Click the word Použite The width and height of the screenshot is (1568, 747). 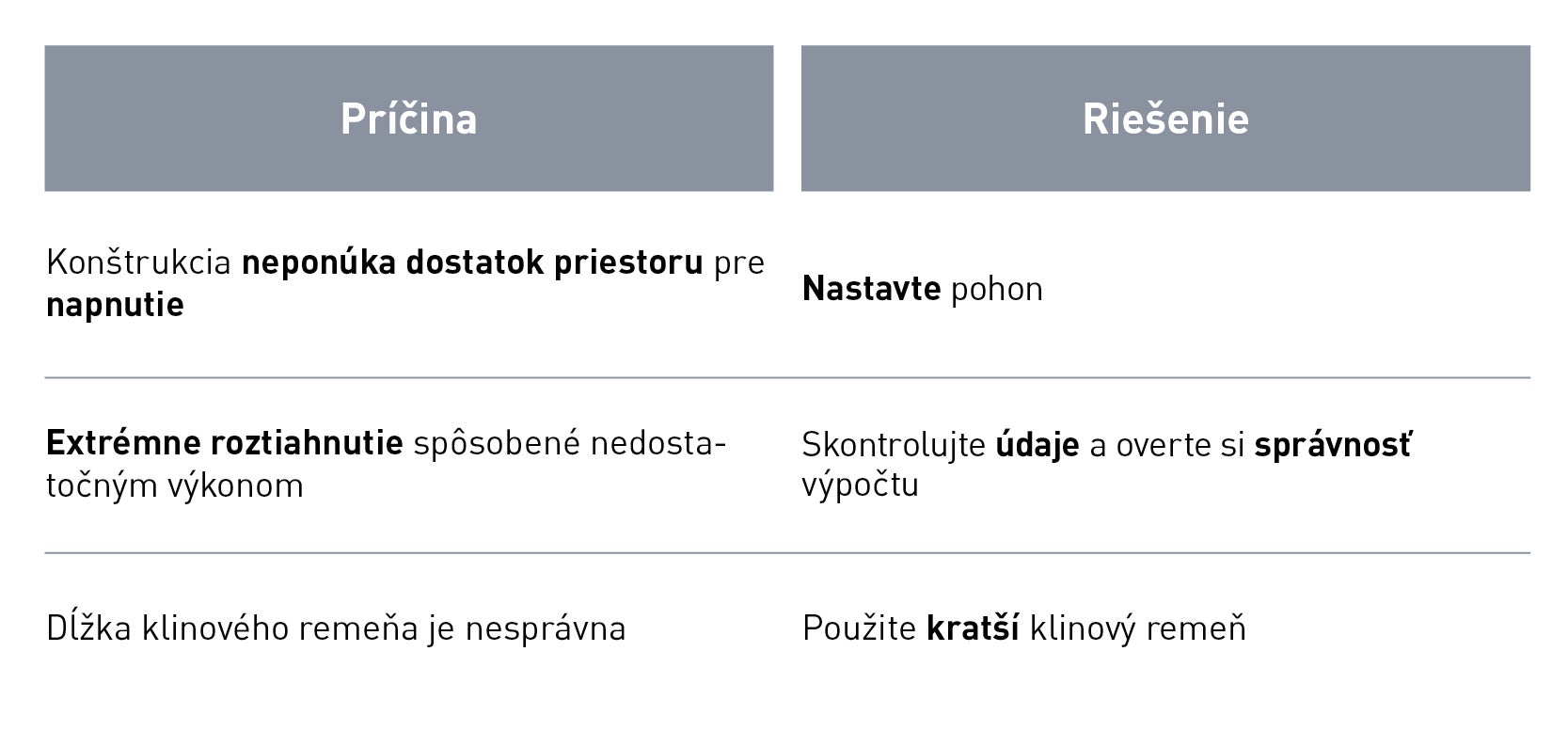859,628
